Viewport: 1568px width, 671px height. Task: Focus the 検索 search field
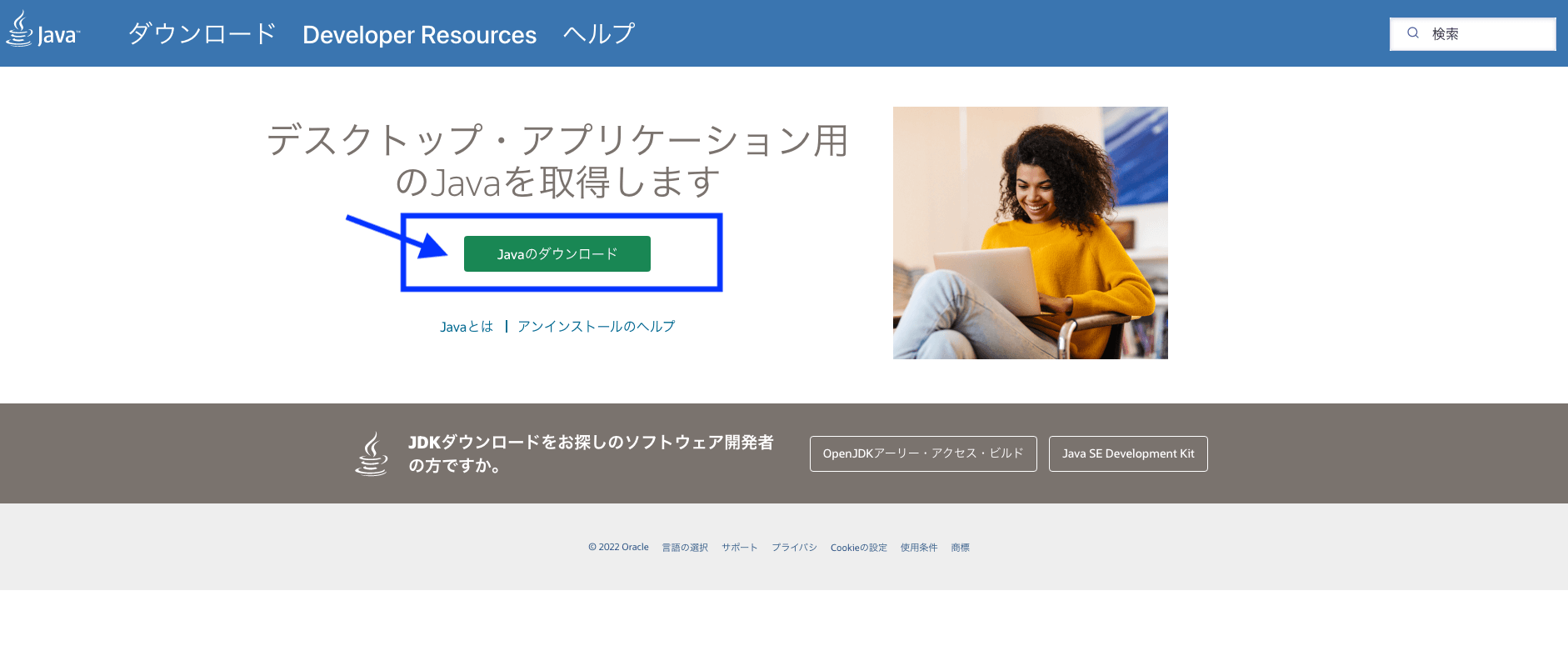click(x=1472, y=34)
